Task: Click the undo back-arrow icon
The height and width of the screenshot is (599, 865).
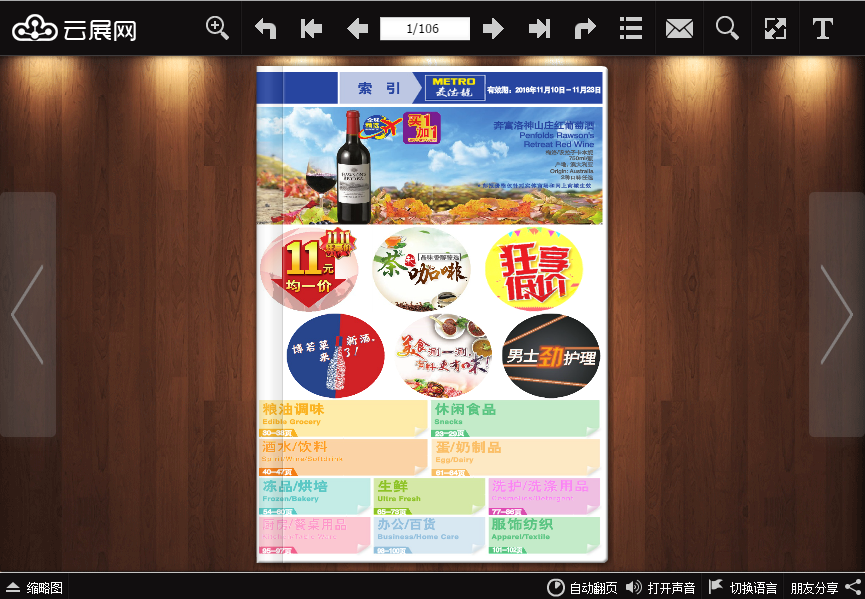Action: tap(265, 28)
